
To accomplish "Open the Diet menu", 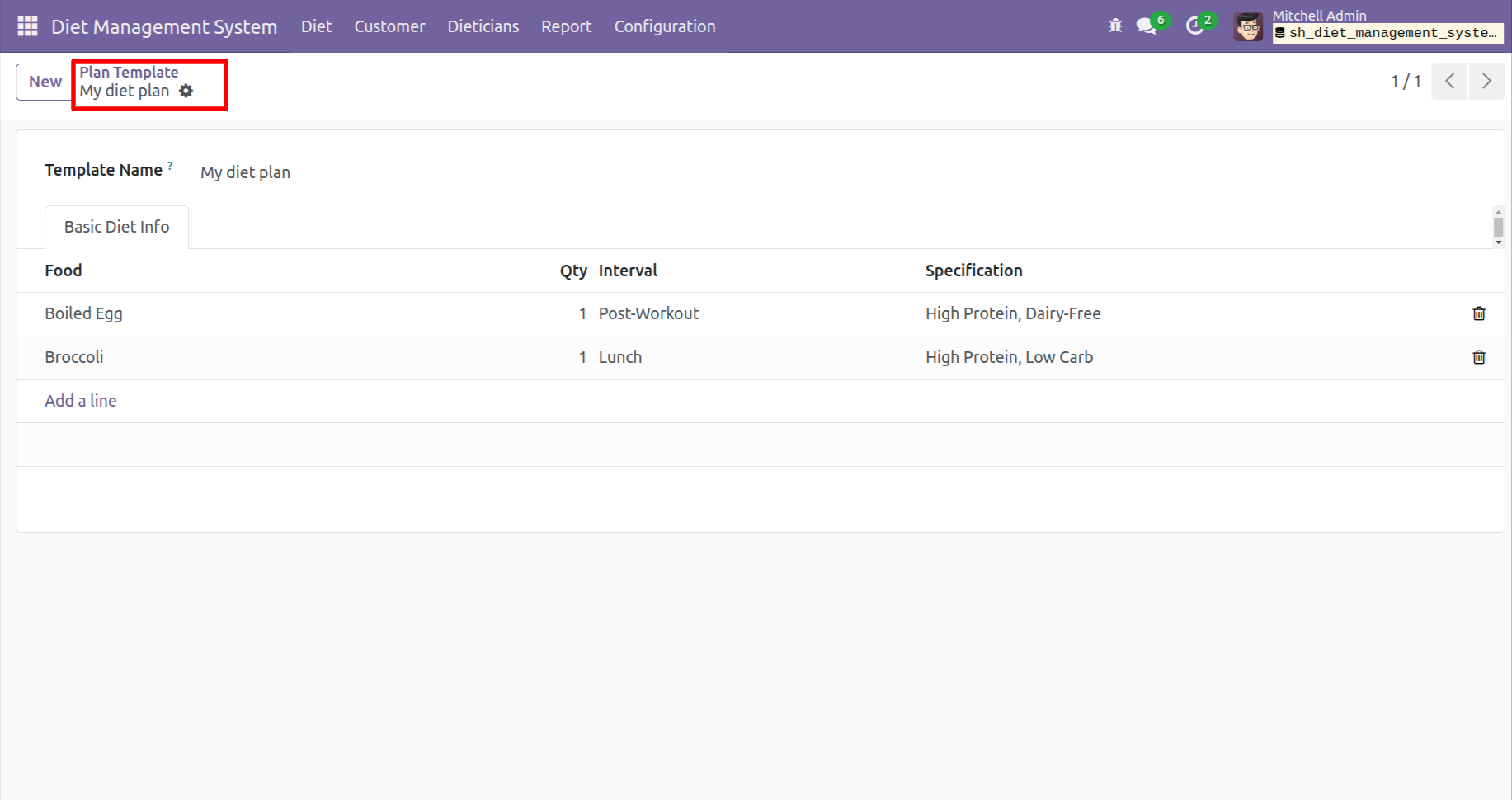I will (316, 26).
